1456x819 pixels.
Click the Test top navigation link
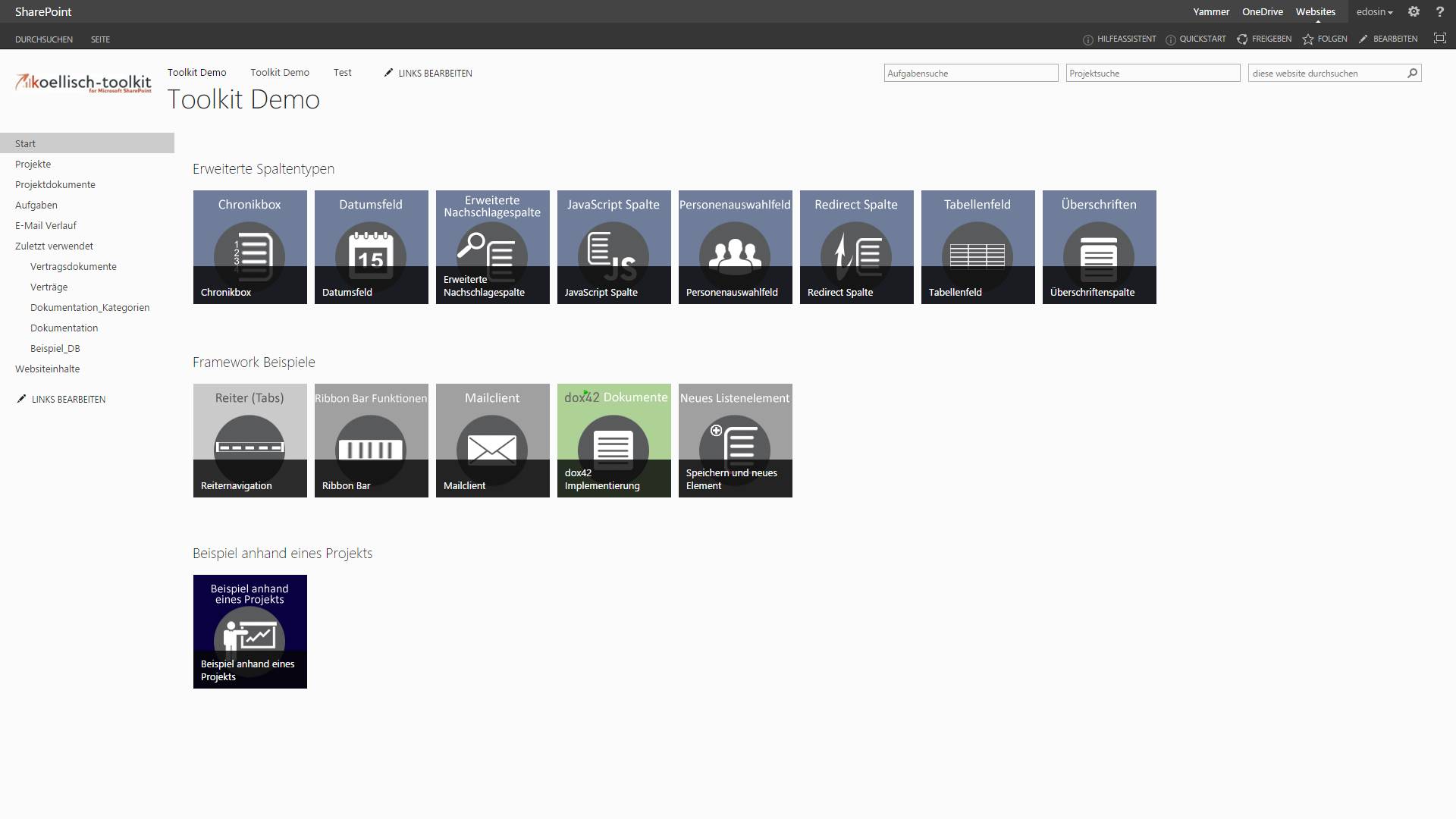[x=343, y=73]
